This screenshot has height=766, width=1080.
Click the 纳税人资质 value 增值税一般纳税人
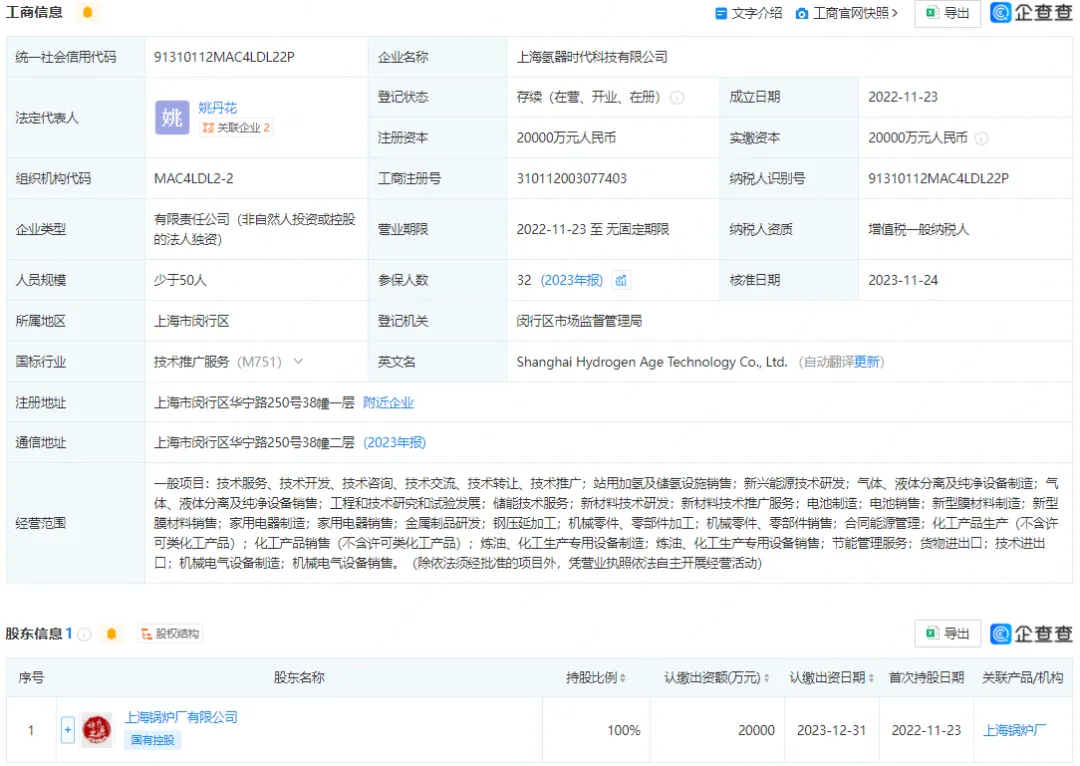pos(919,229)
